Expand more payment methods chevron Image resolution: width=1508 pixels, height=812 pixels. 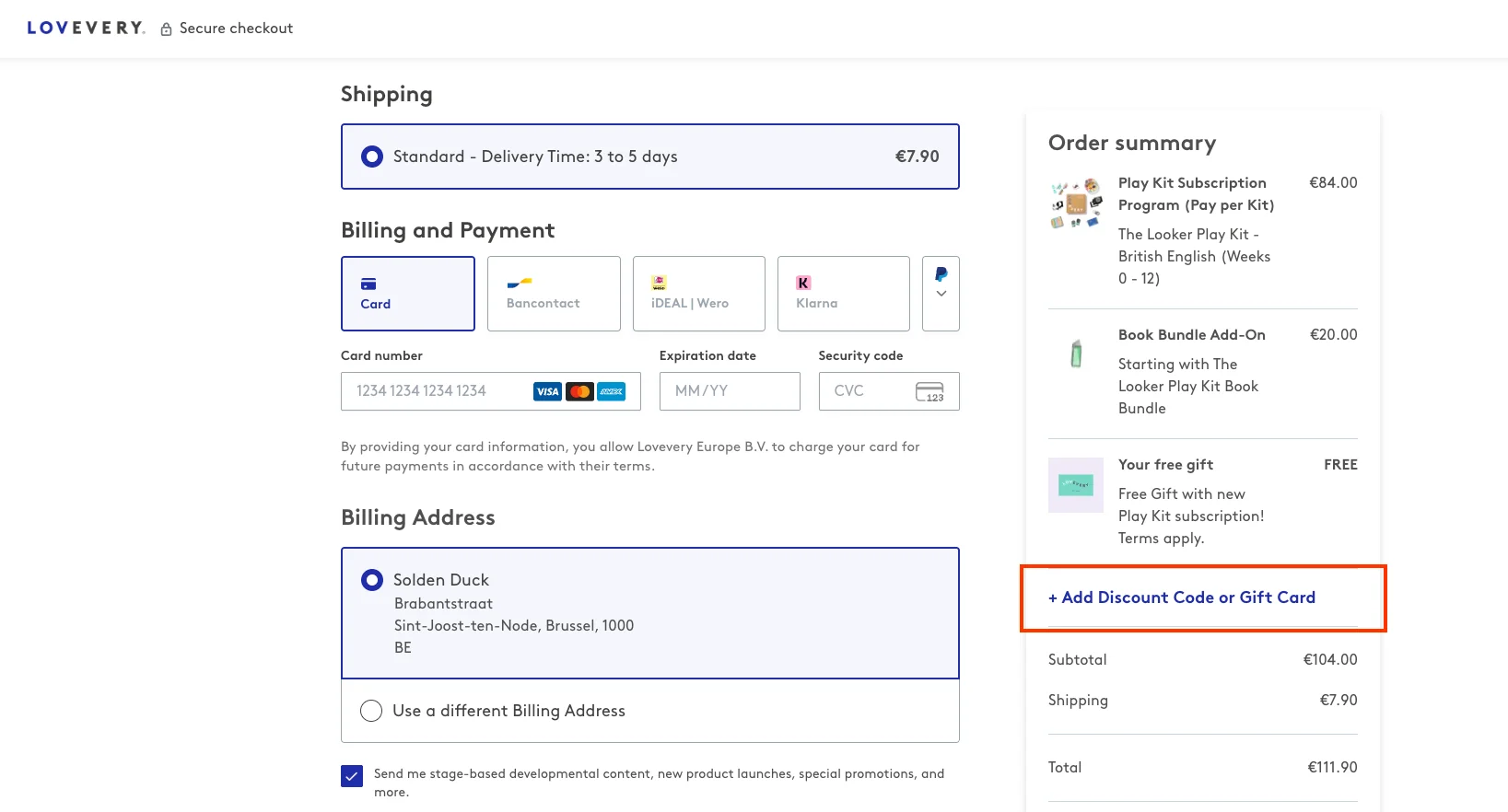[941, 294]
